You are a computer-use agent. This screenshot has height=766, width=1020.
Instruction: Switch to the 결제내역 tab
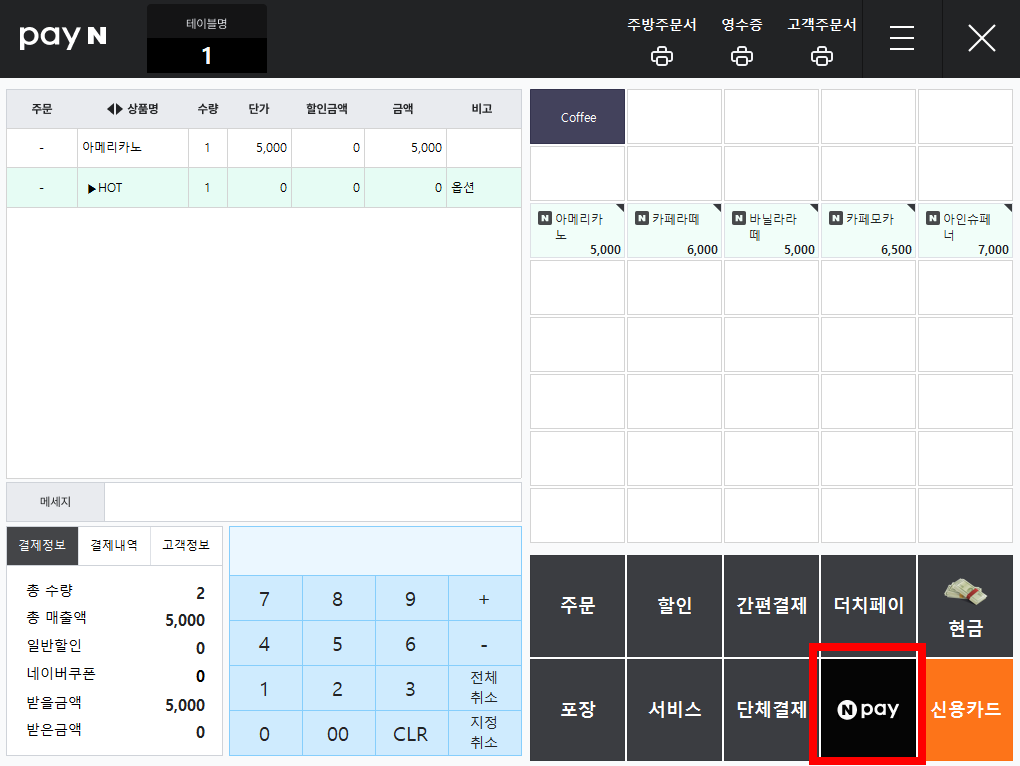point(114,546)
